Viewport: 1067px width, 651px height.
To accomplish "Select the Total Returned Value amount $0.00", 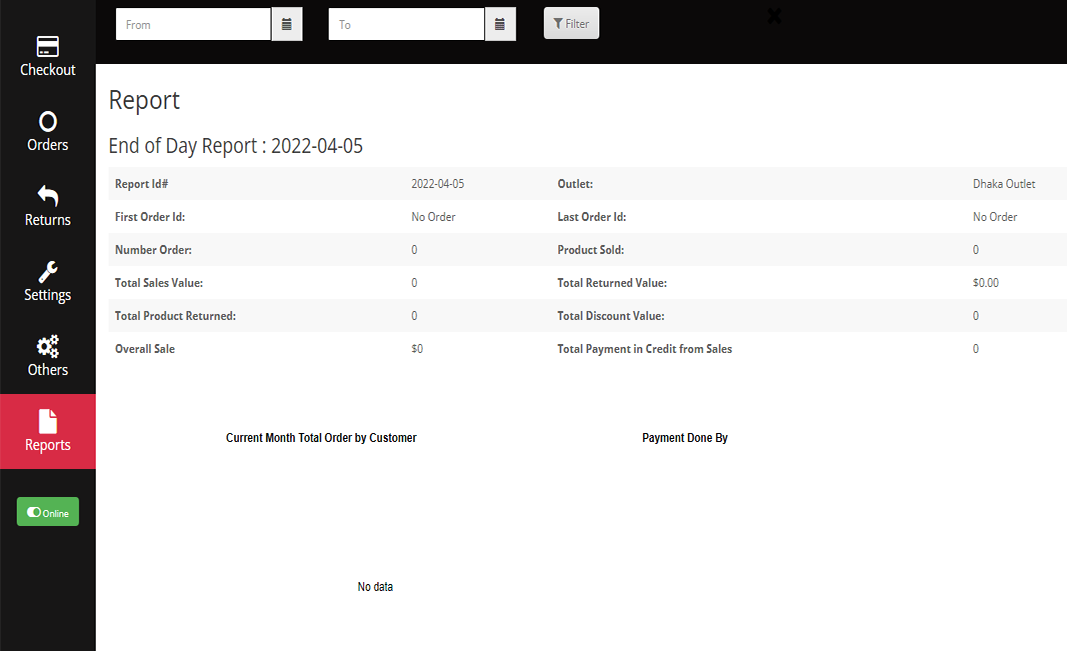I will click(986, 283).
